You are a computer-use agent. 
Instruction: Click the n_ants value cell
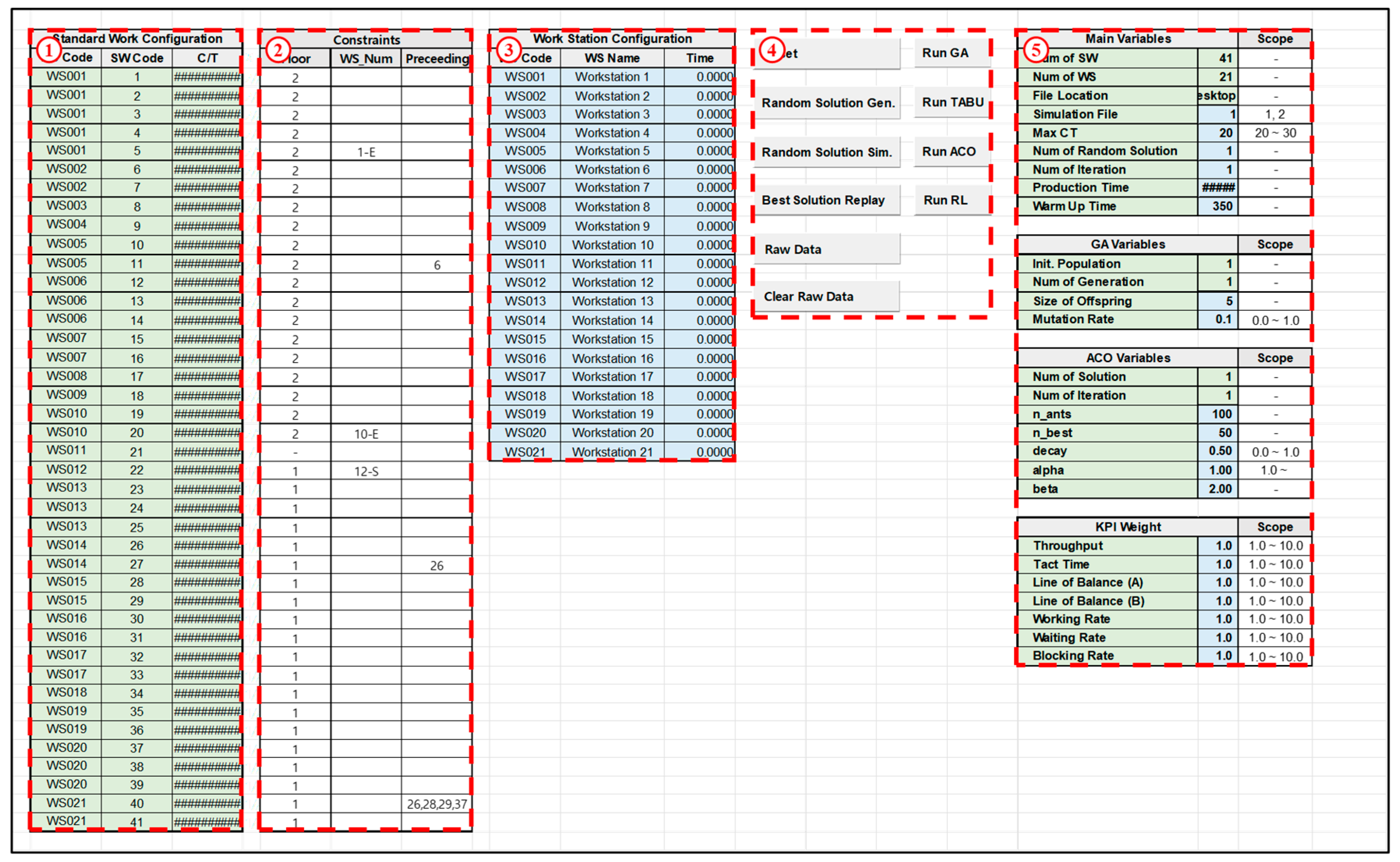(x=1218, y=414)
